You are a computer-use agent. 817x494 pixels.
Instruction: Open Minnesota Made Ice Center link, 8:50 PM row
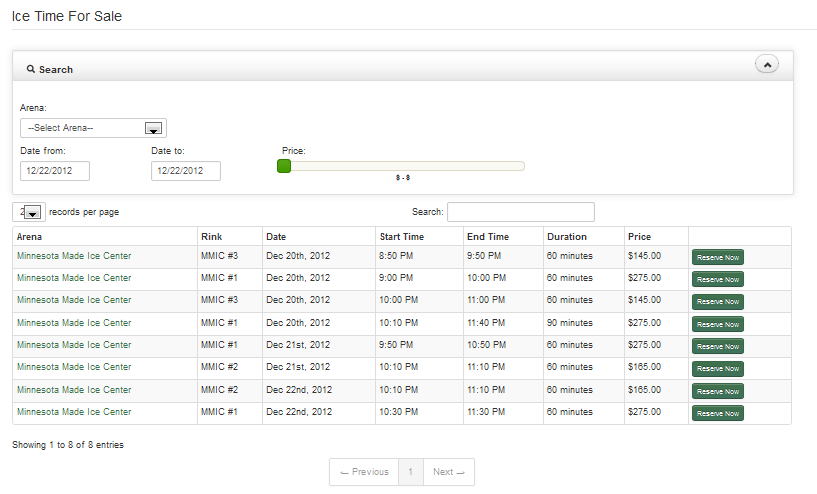pyautogui.click(x=74, y=256)
